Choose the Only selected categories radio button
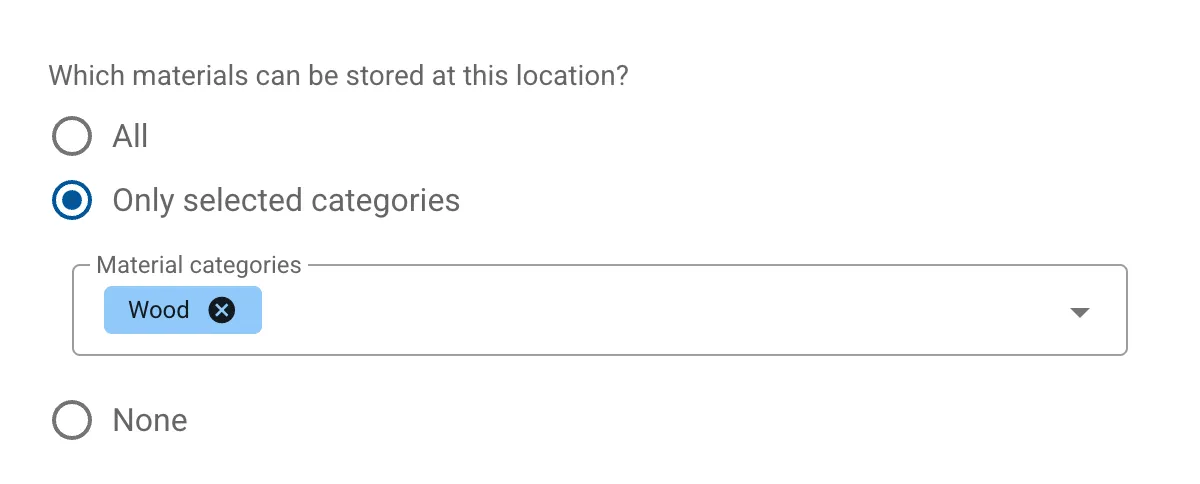Image resolution: width=1200 pixels, height=484 pixels. [72, 200]
